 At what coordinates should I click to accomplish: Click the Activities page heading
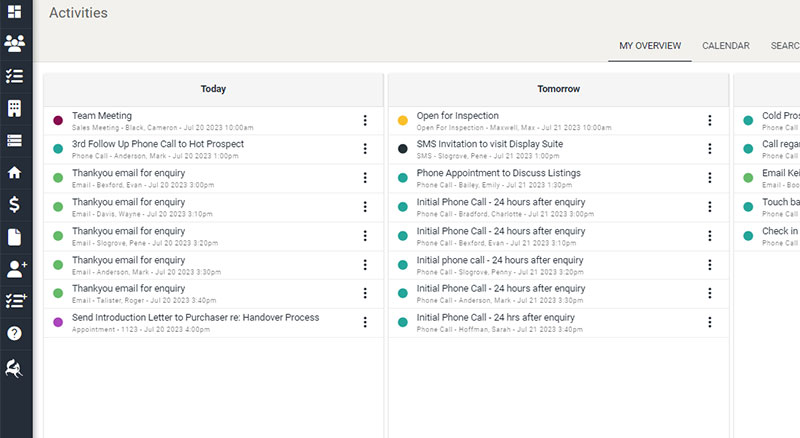(79, 13)
